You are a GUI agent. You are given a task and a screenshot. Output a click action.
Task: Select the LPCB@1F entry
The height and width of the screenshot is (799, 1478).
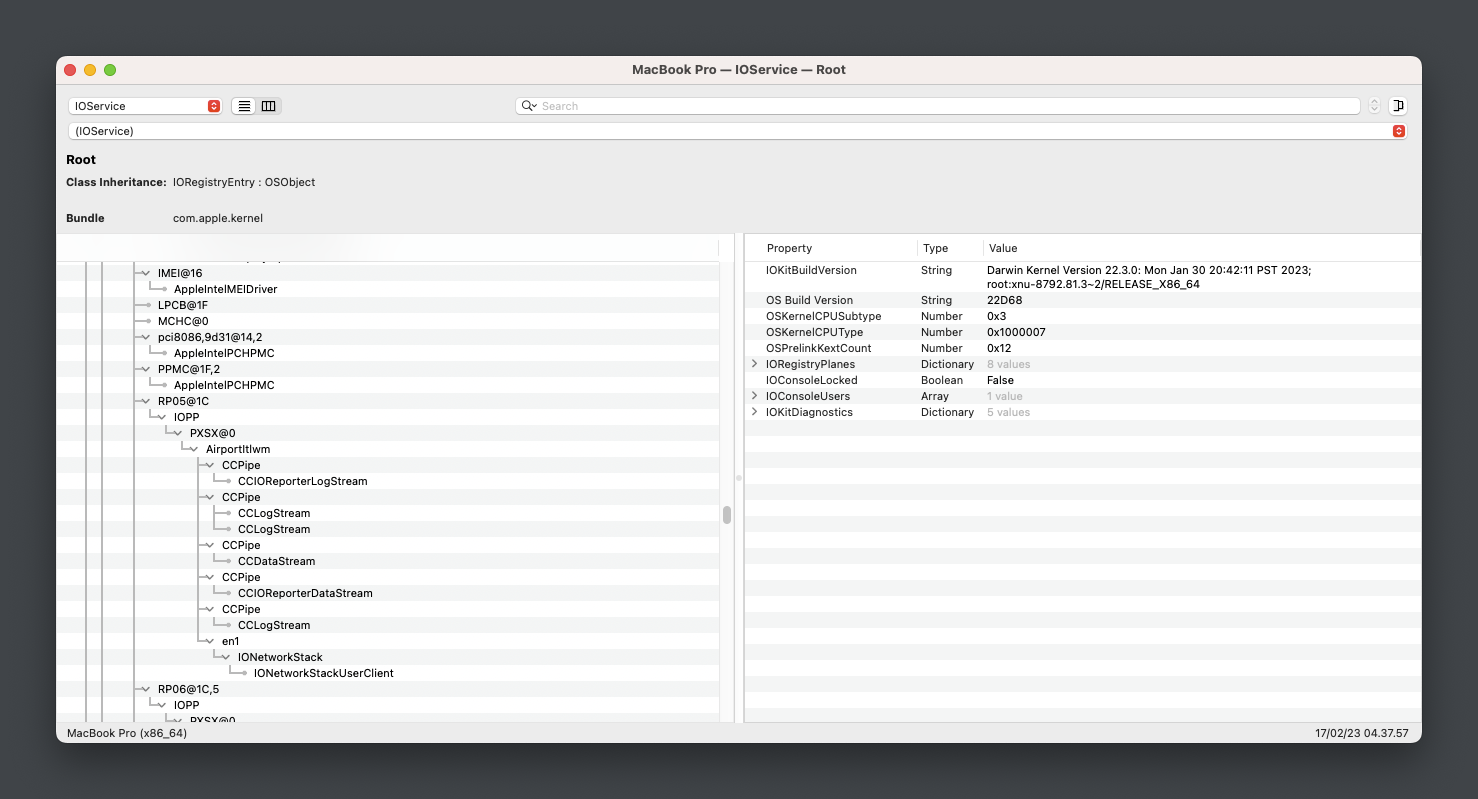point(183,305)
